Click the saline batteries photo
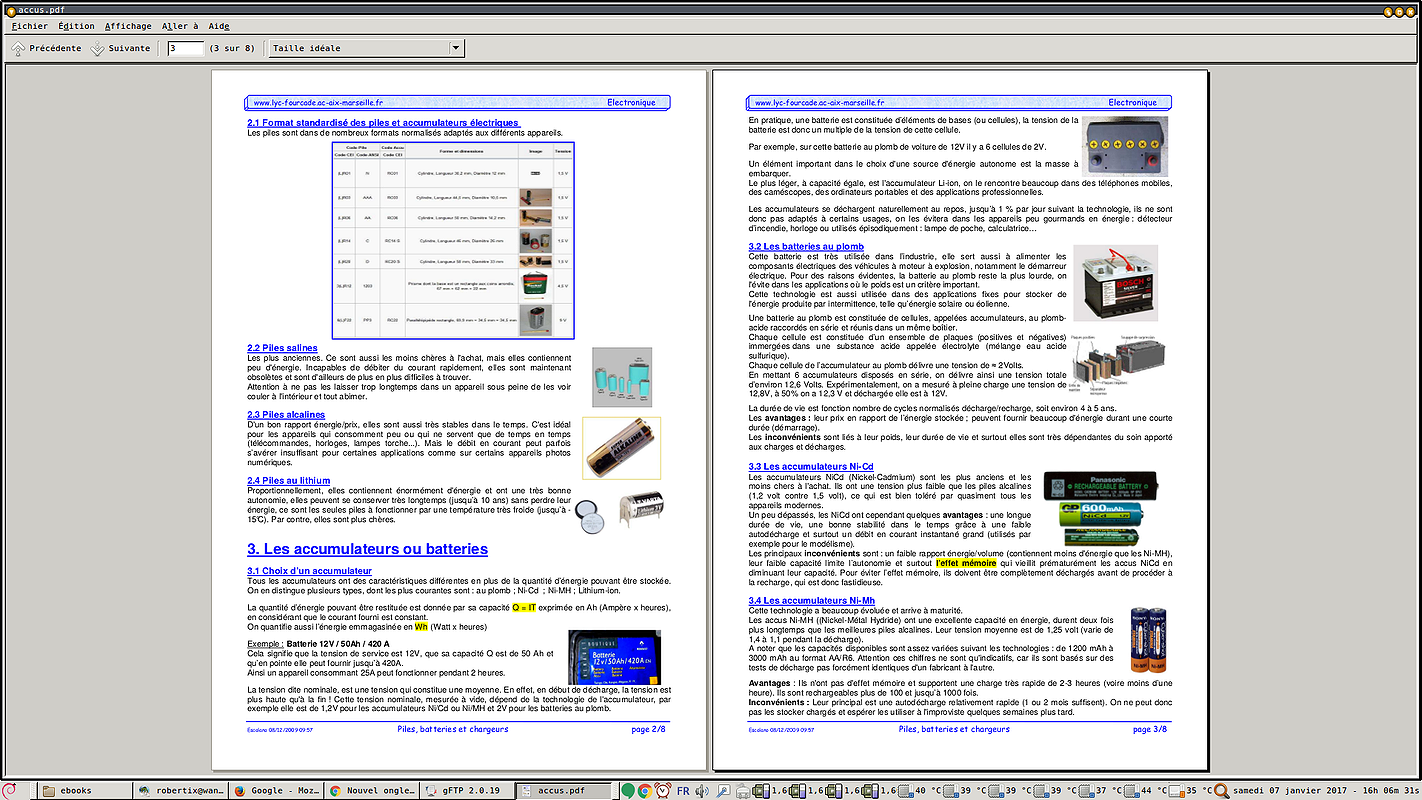 (x=621, y=377)
